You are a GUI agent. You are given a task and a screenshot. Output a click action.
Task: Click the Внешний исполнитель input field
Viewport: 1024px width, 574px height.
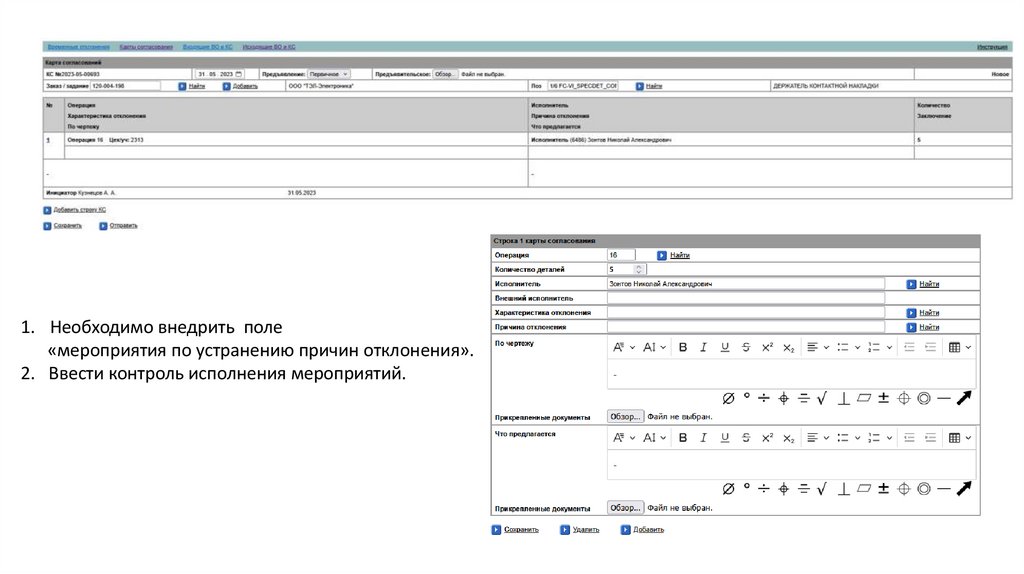[x=745, y=298]
